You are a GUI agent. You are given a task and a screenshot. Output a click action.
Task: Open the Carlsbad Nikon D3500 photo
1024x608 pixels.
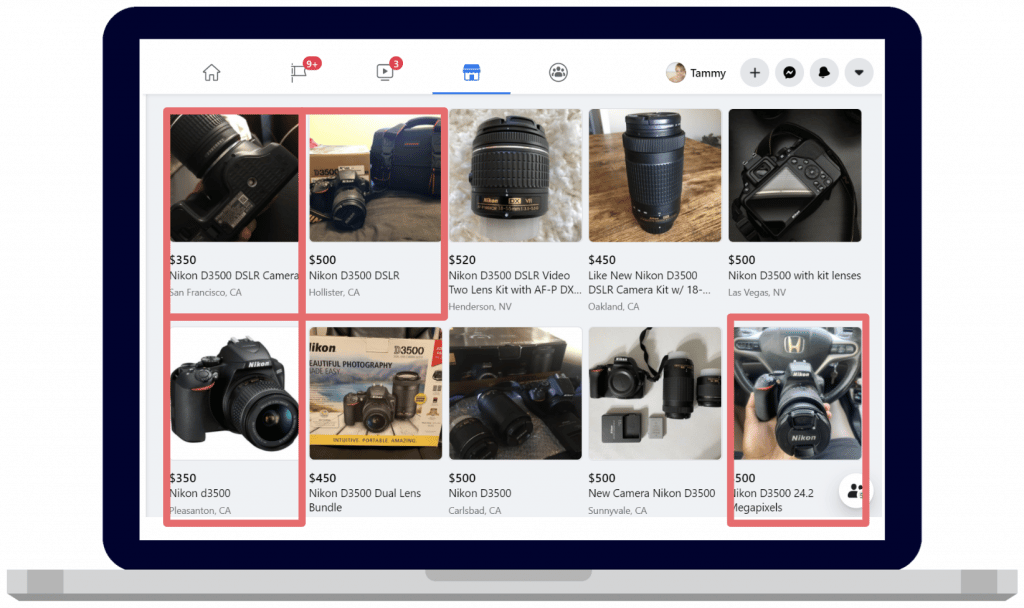click(515, 394)
